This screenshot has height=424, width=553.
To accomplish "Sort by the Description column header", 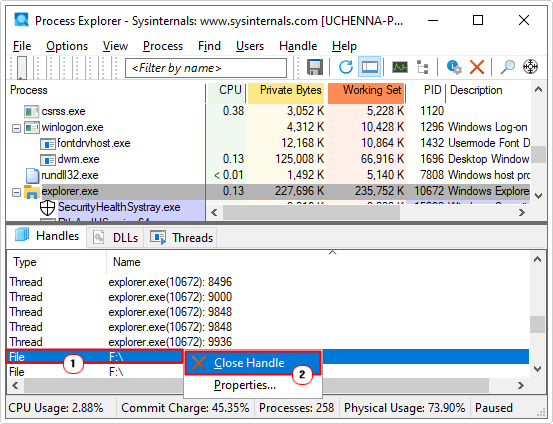I will (x=489, y=90).
